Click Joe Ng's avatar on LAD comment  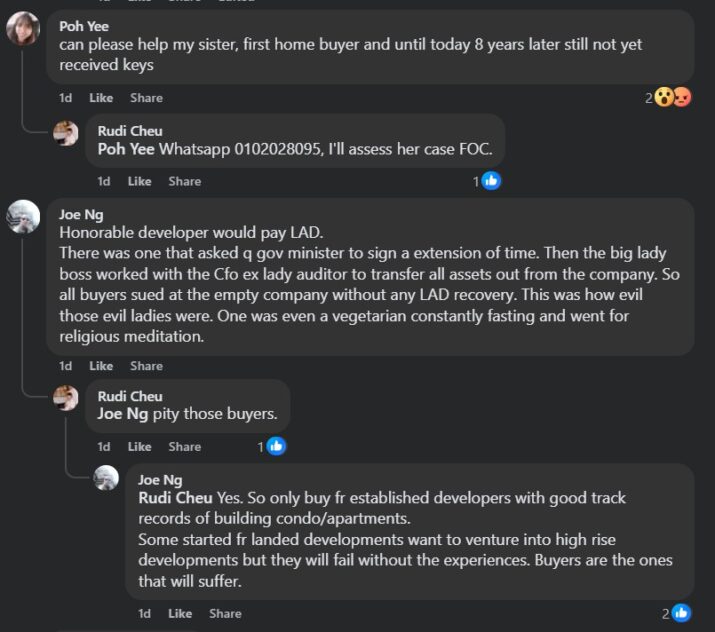click(23, 216)
